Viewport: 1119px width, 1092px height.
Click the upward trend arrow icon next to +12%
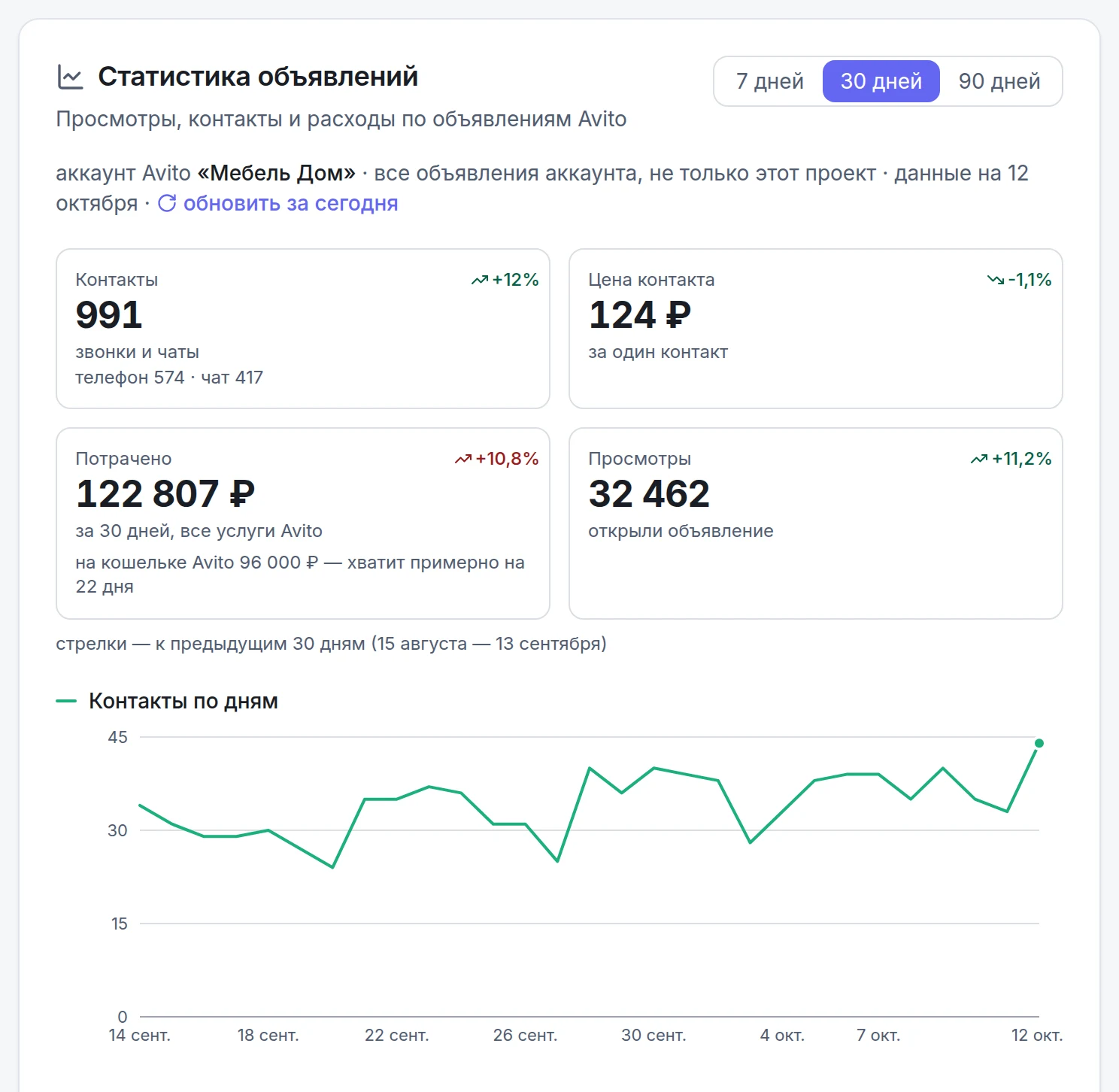click(x=480, y=280)
